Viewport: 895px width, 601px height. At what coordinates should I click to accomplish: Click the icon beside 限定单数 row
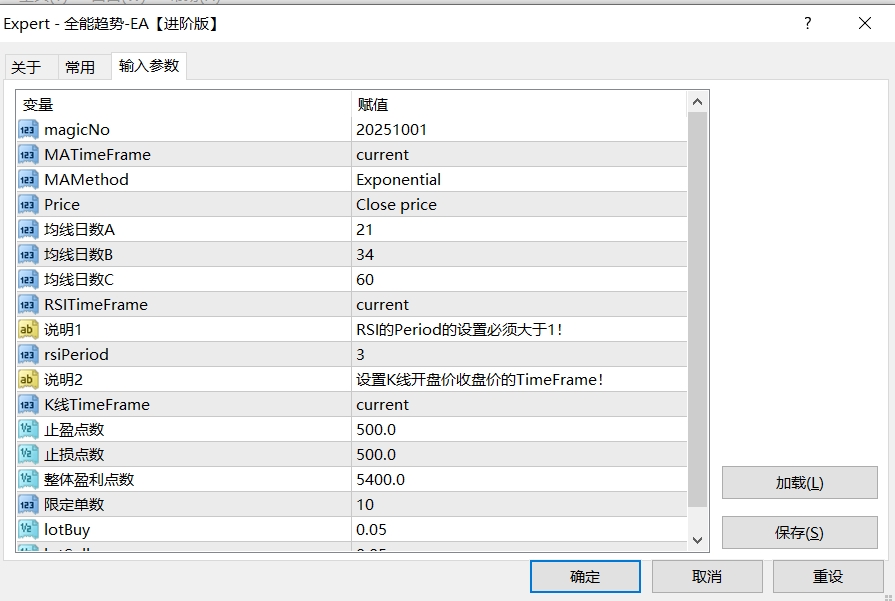tap(28, 505)
